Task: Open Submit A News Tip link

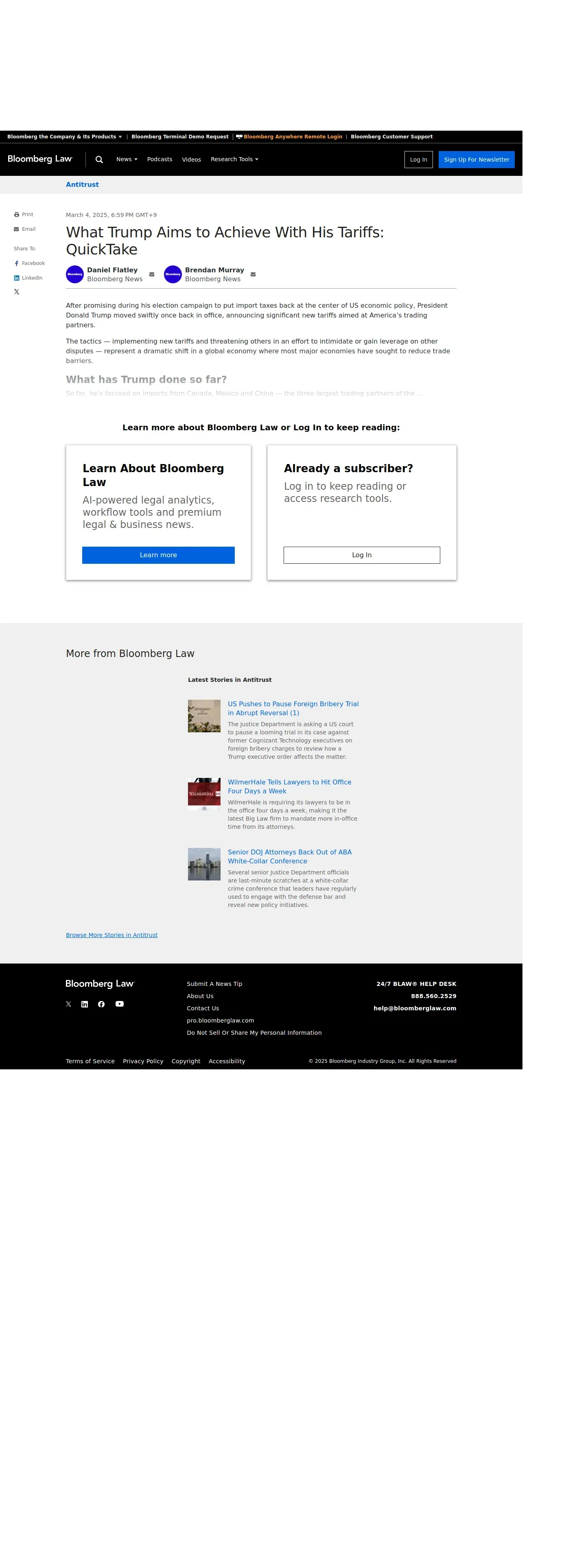Action: coord(214,983)
